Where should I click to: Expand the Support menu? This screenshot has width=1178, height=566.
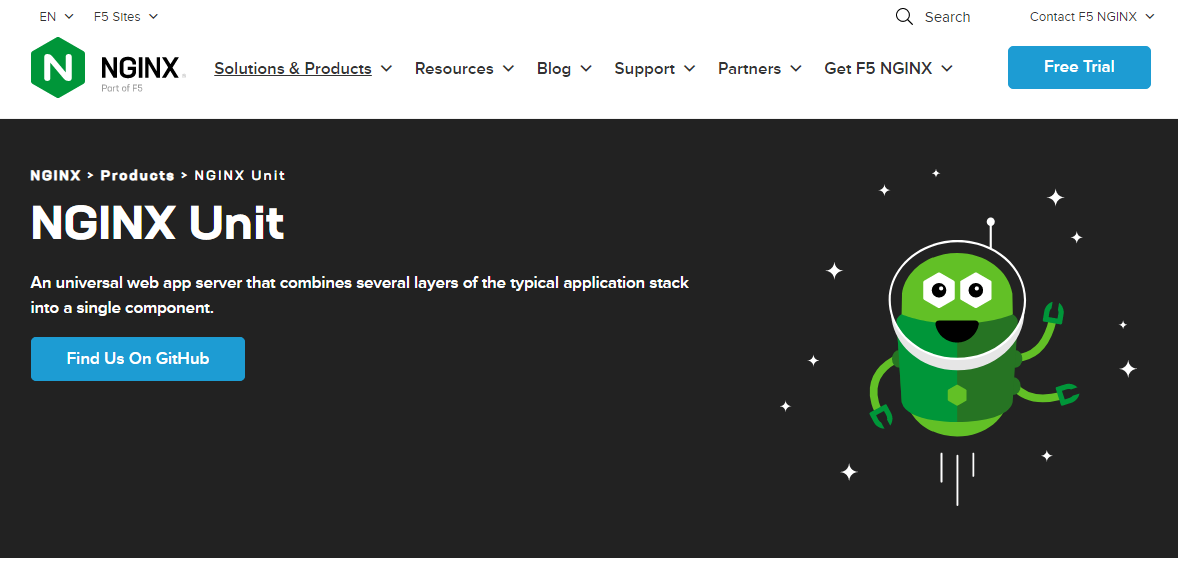[654, 69]
